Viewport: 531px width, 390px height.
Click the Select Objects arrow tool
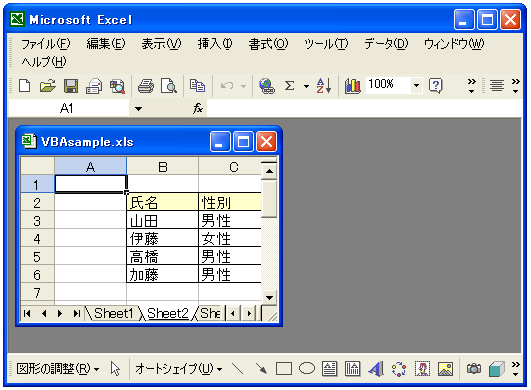click(x=115, y=369)
